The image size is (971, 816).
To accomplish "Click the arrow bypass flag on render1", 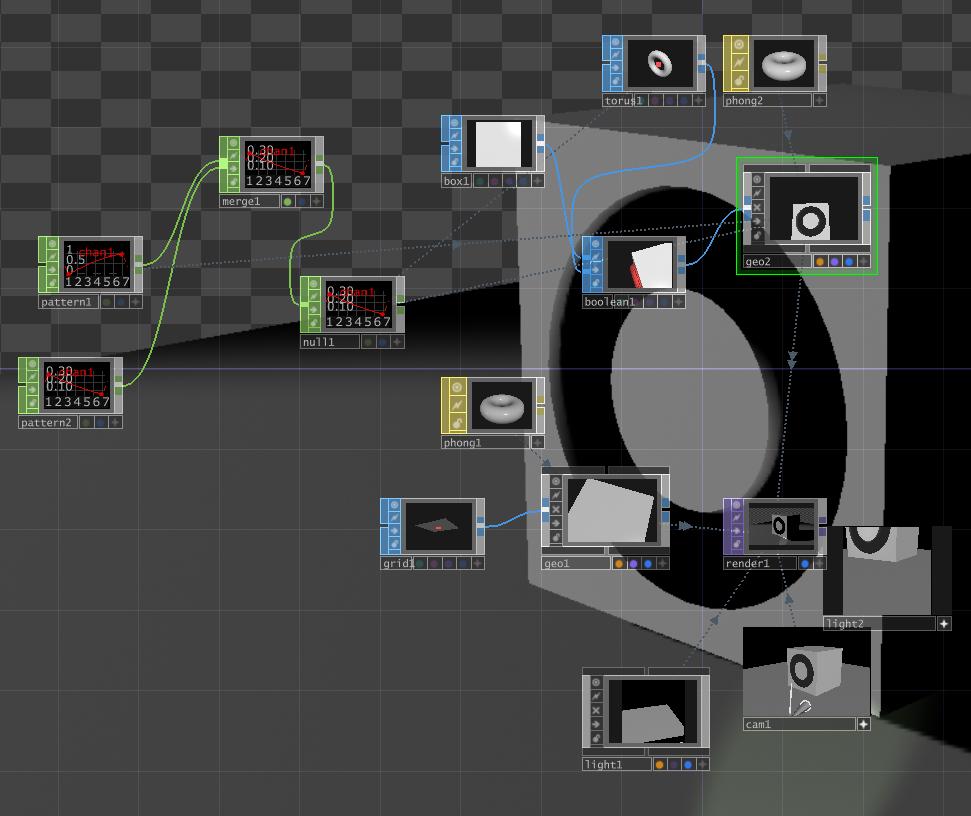I will (x=737, y=531).
